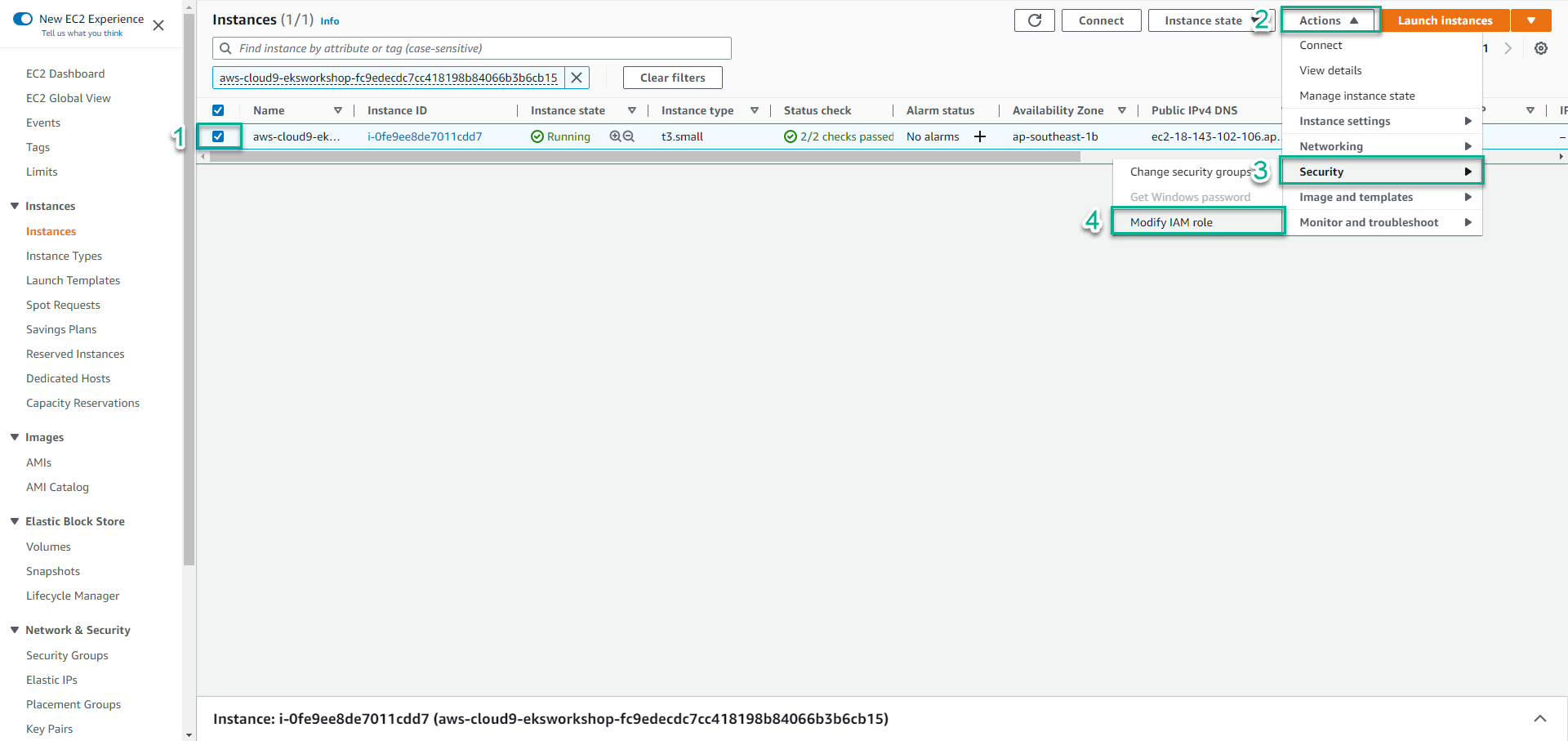Select Connect in the Actions menu
Viewport: 1568px width, 741px height.
1382,45
